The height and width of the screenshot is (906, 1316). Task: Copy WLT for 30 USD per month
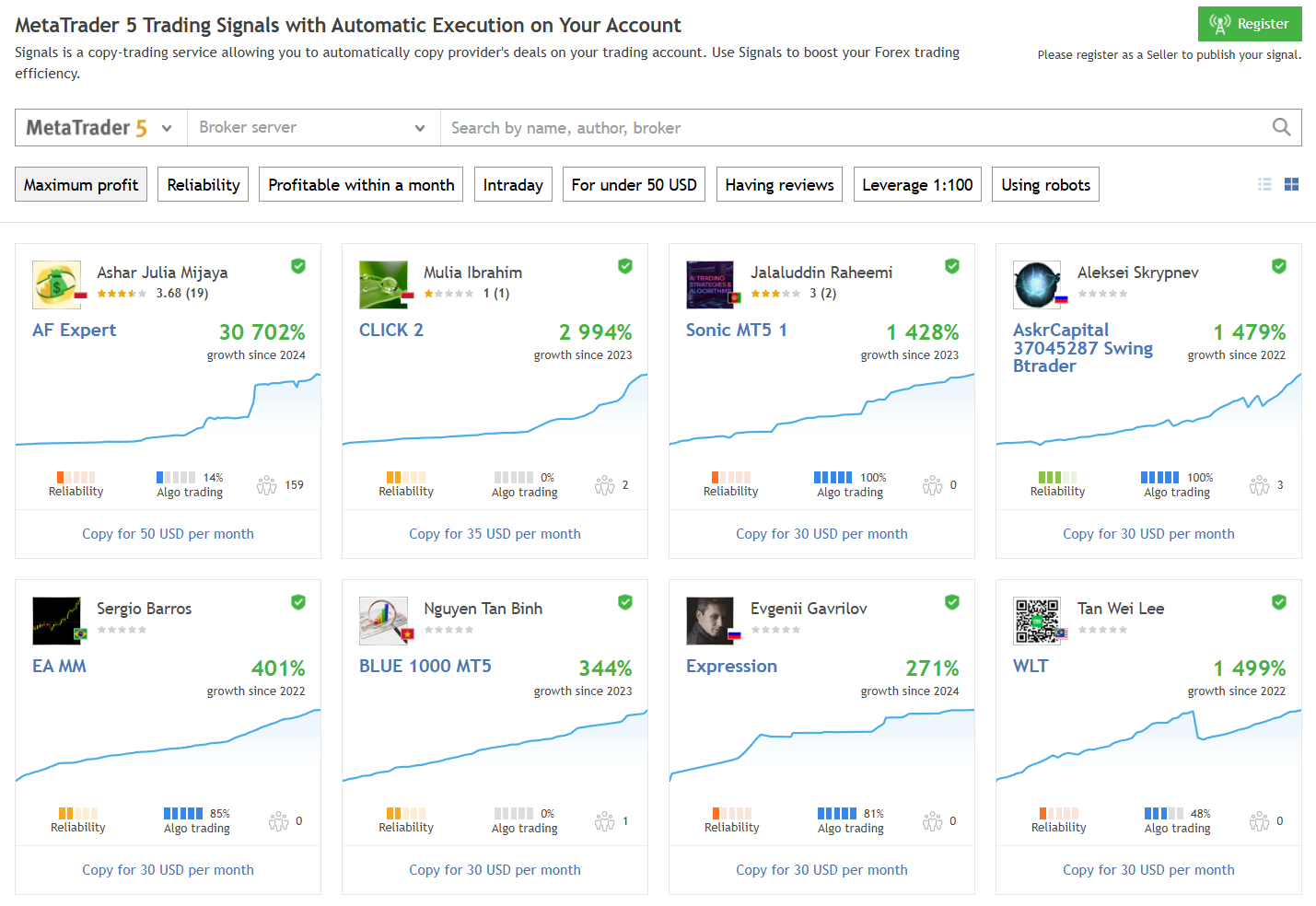[x=1148, y=870]
